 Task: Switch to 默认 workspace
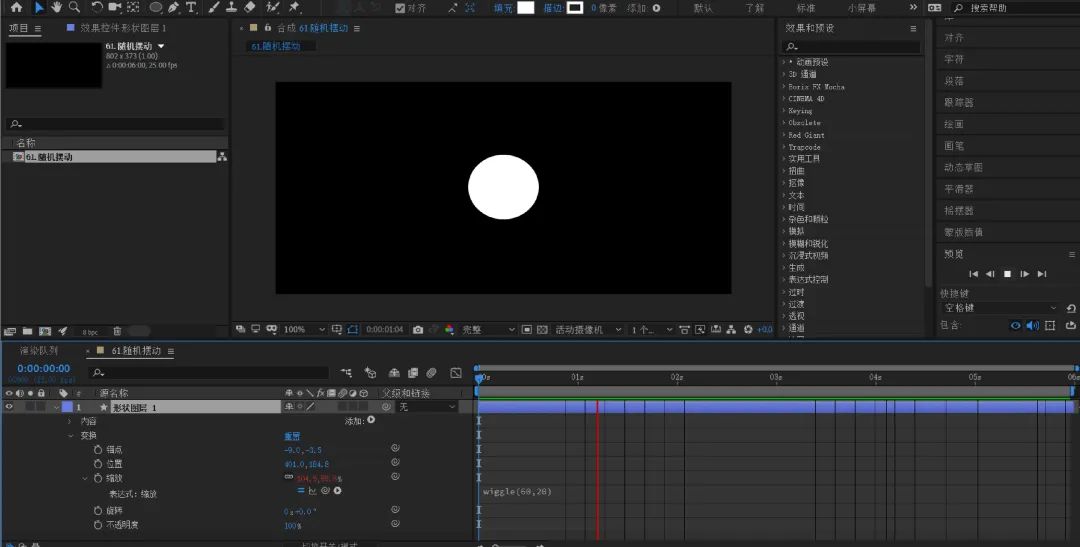pos(703,8)
